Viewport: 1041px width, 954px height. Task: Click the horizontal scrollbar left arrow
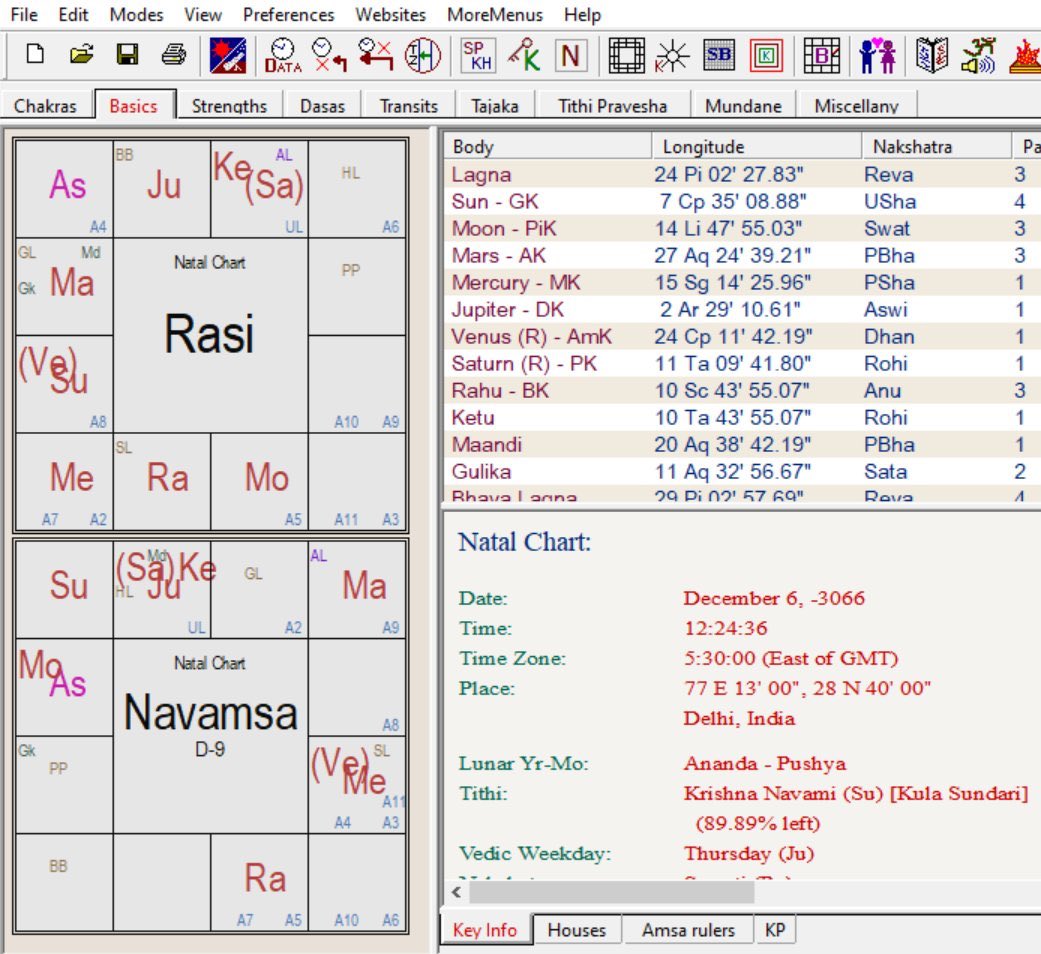pos(456,892)
